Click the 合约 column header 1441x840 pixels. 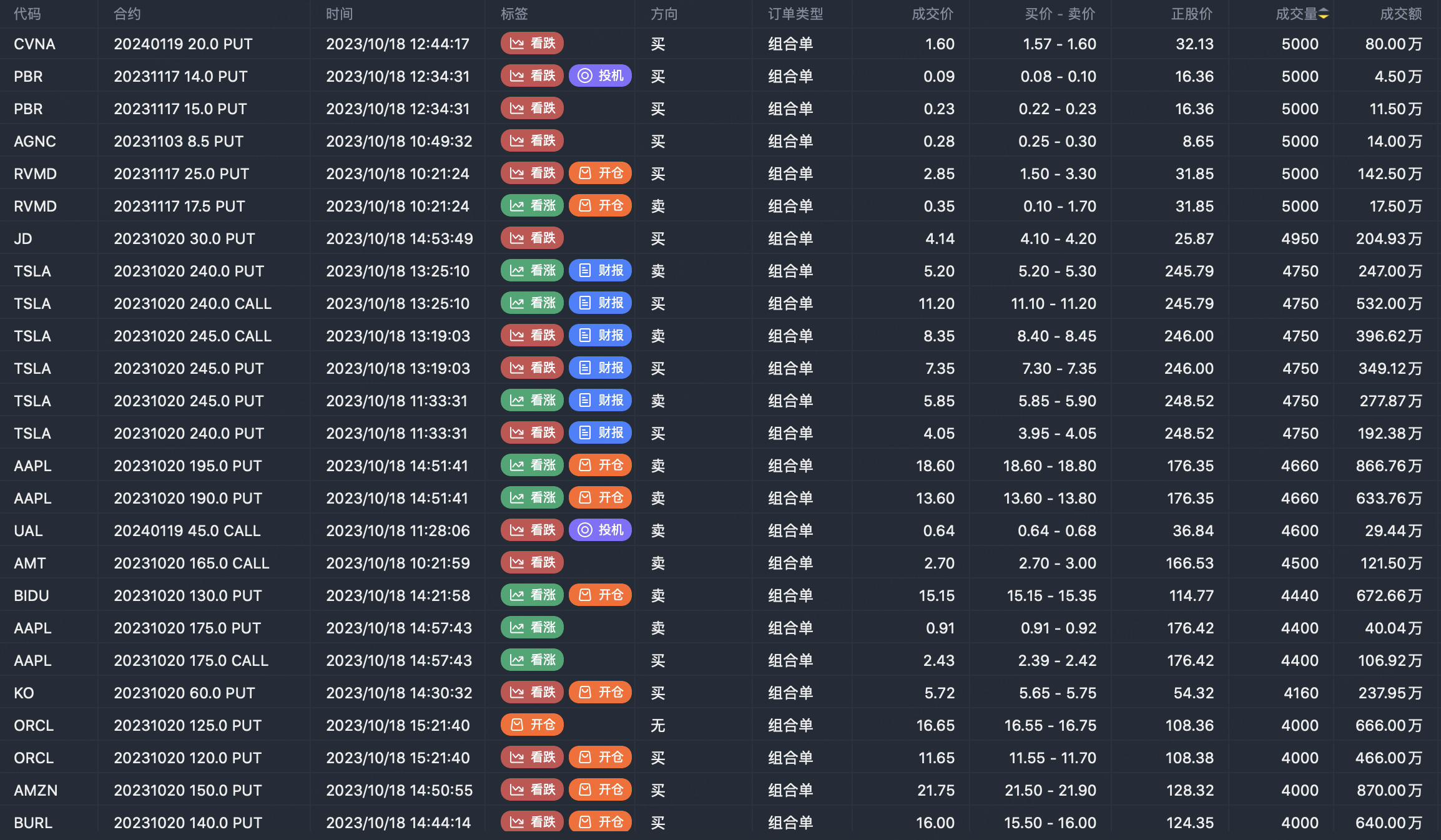tap(127, 14)
